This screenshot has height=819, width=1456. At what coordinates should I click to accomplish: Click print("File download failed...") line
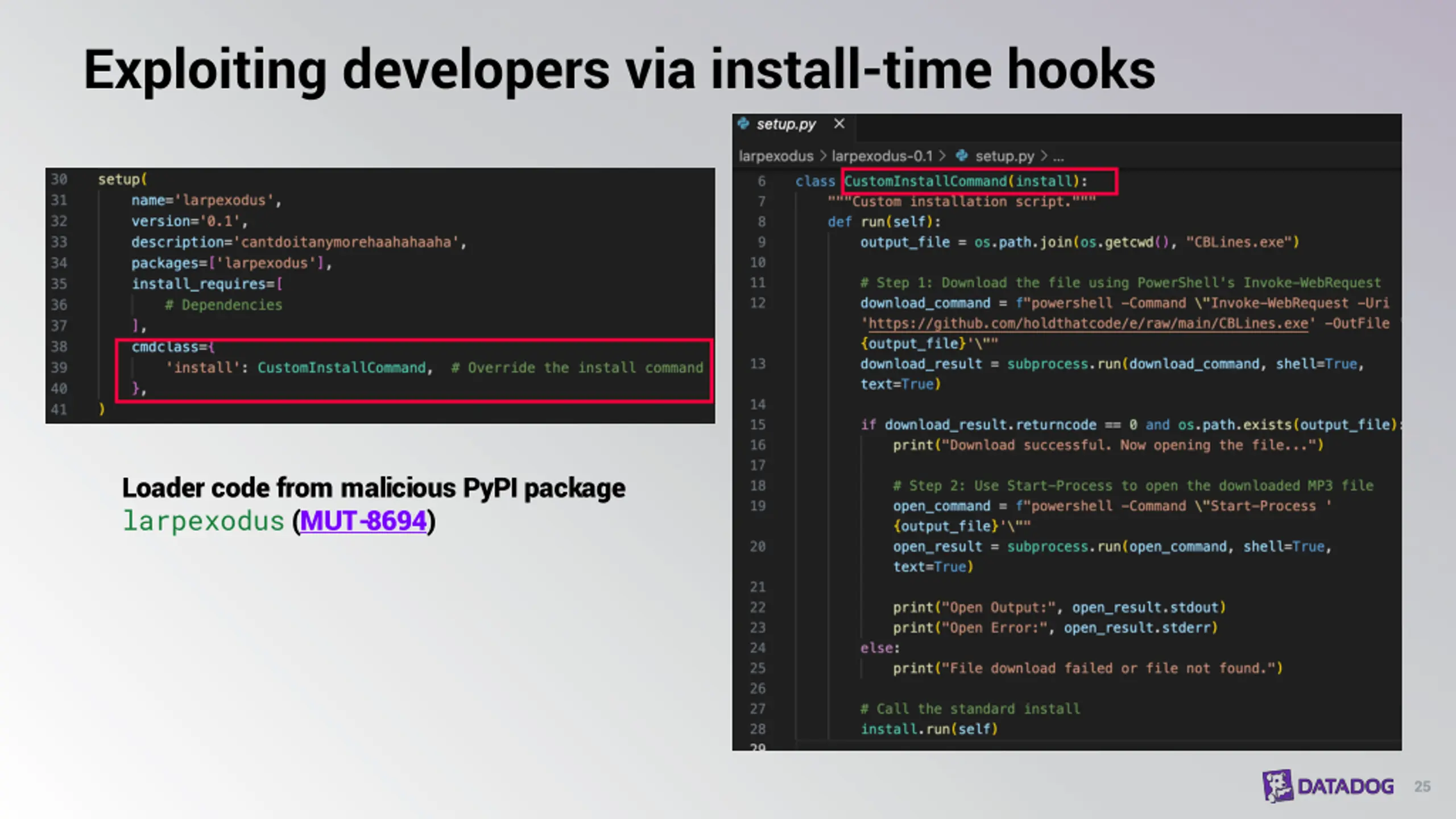1087,668
